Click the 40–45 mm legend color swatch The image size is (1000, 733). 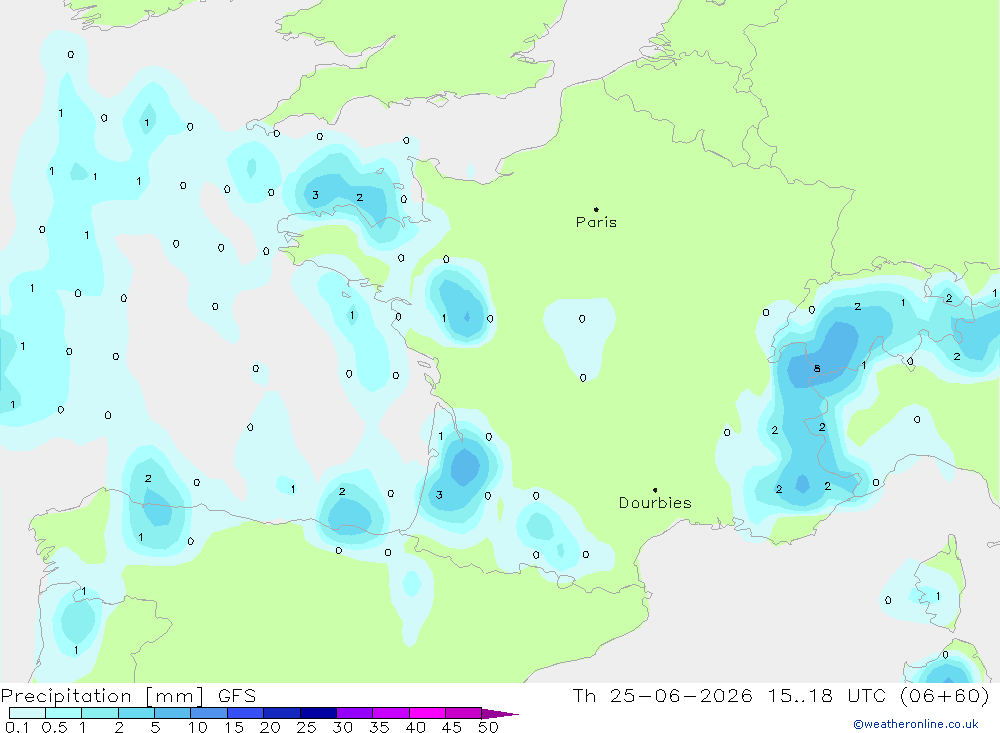pyautogui.click(x=427, y=713)
